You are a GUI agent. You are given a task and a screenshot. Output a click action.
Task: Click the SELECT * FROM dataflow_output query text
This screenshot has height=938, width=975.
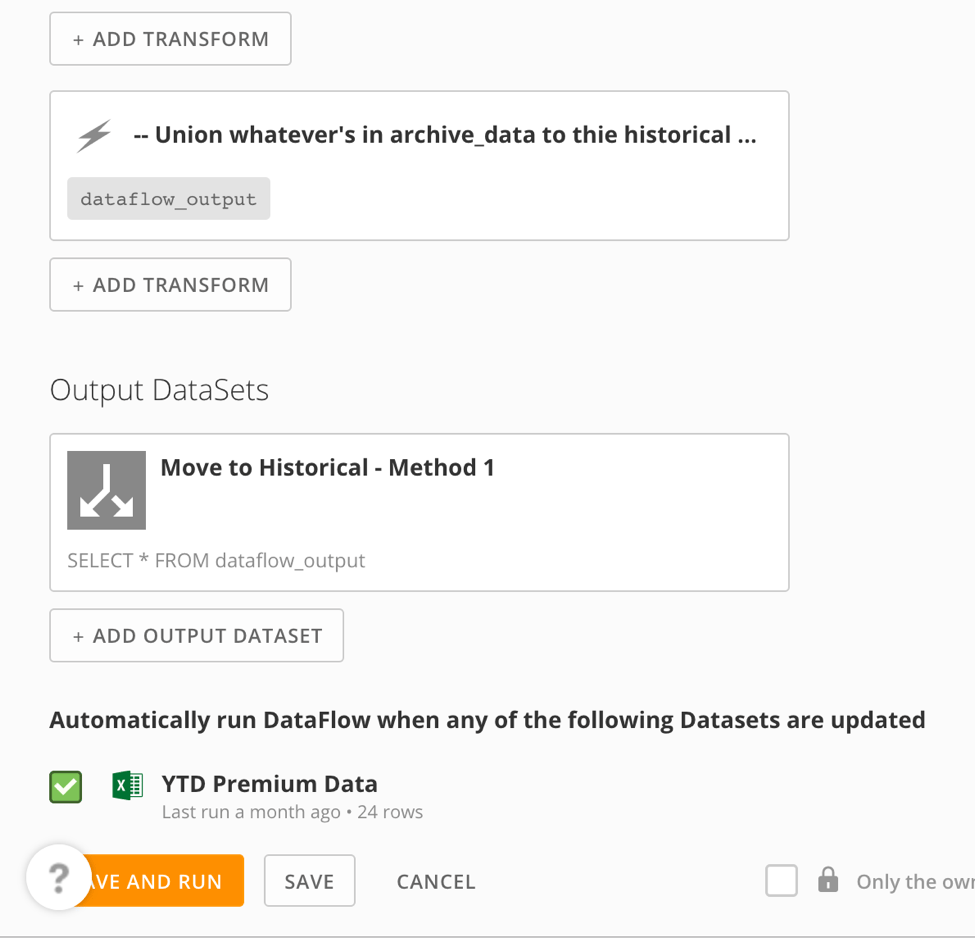tap(216, 560)
